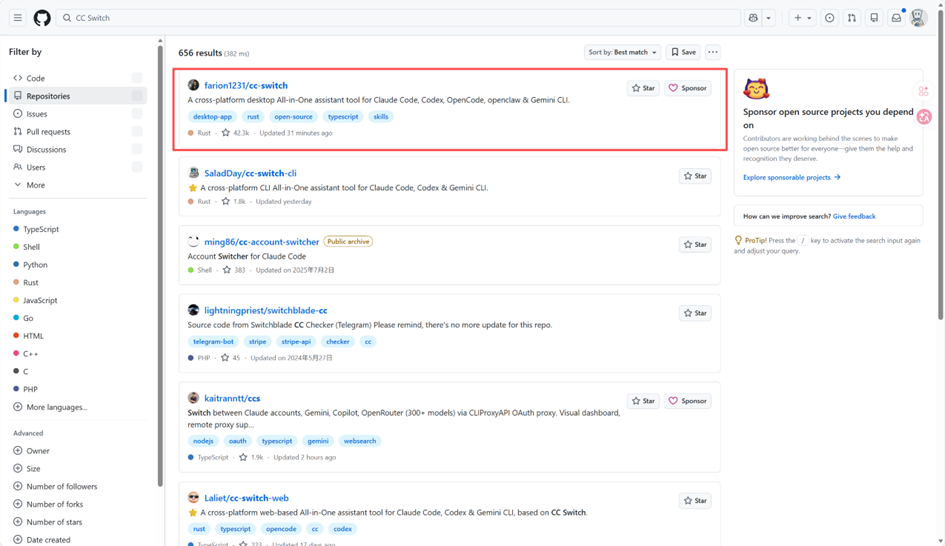Open the create new plus menu
This screenshot has height=546, width=945.
pos(803,18)
